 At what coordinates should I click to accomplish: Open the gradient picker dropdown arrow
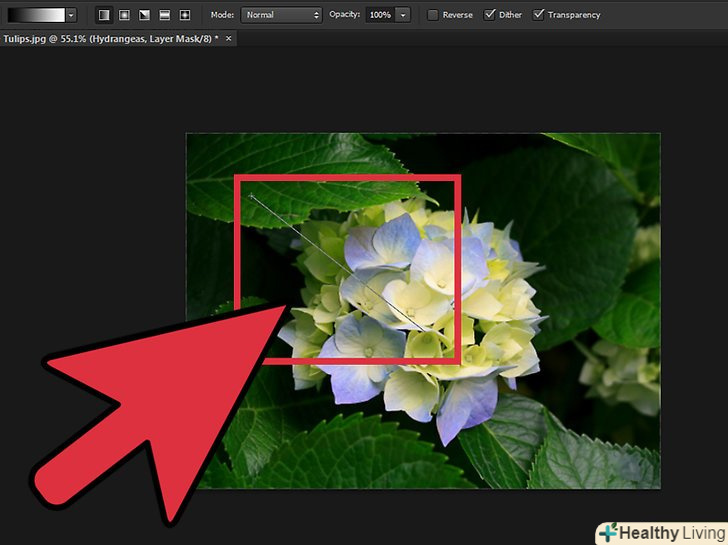[71, 15]
